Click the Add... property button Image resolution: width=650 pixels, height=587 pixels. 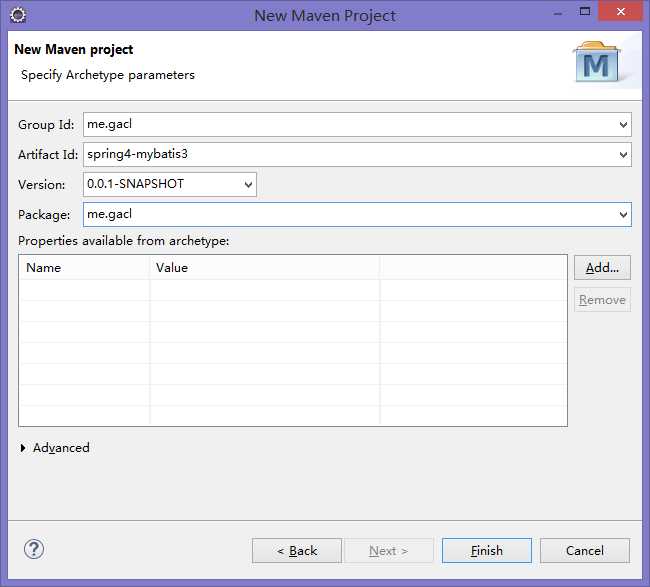[x=602, y=268]
